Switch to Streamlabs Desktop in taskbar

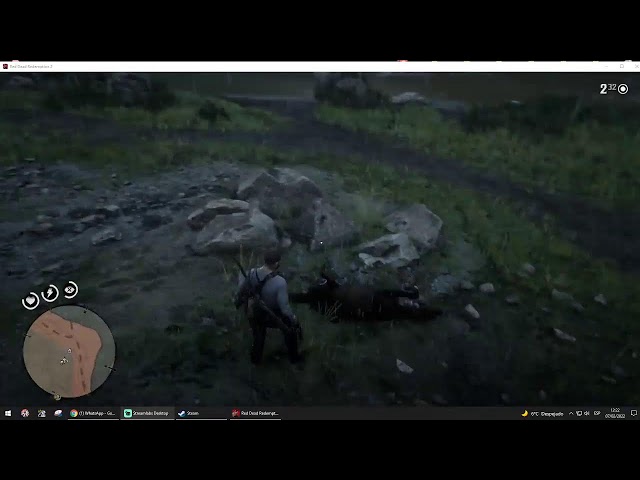[x=147, y=413]
